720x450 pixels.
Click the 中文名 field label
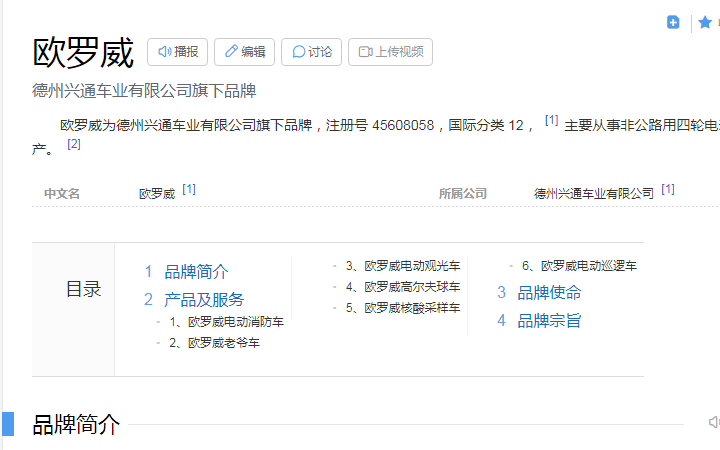coord(62,194)
